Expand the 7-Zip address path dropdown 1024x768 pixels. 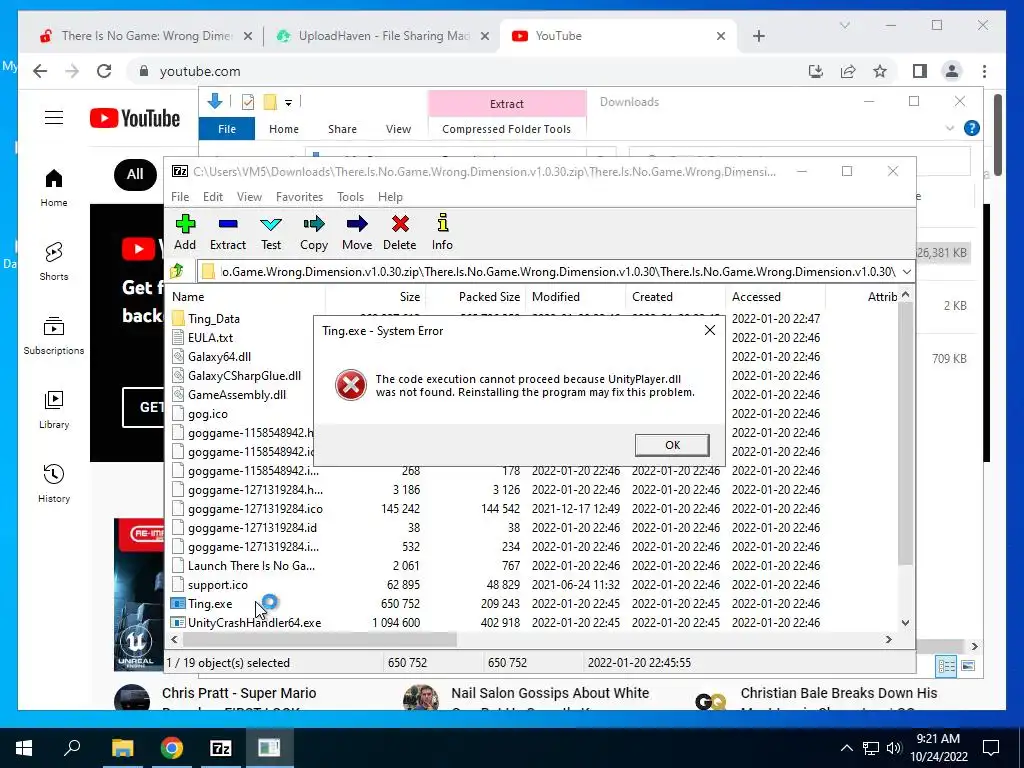906,271
